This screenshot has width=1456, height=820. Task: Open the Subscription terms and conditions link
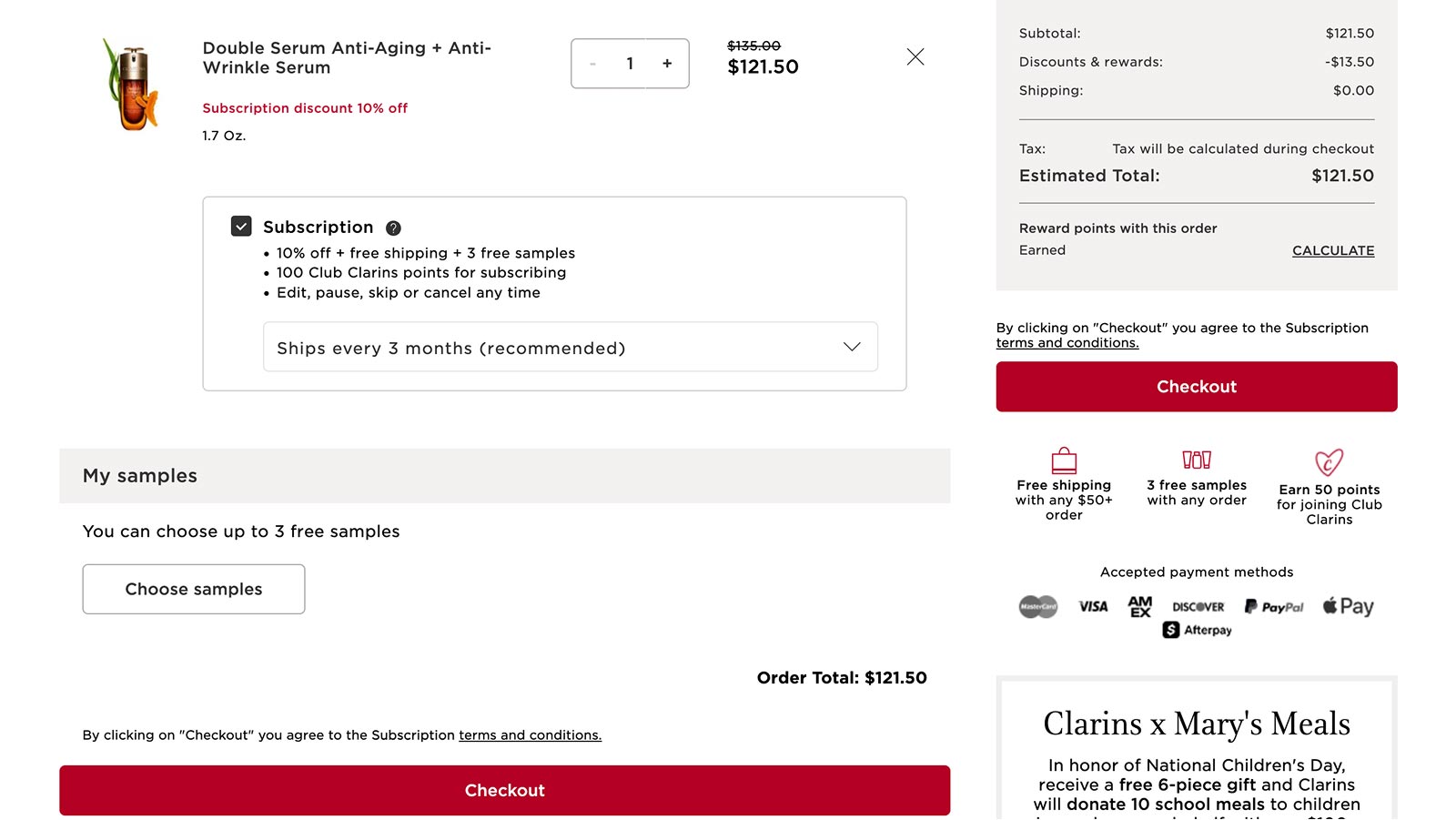1067,342
